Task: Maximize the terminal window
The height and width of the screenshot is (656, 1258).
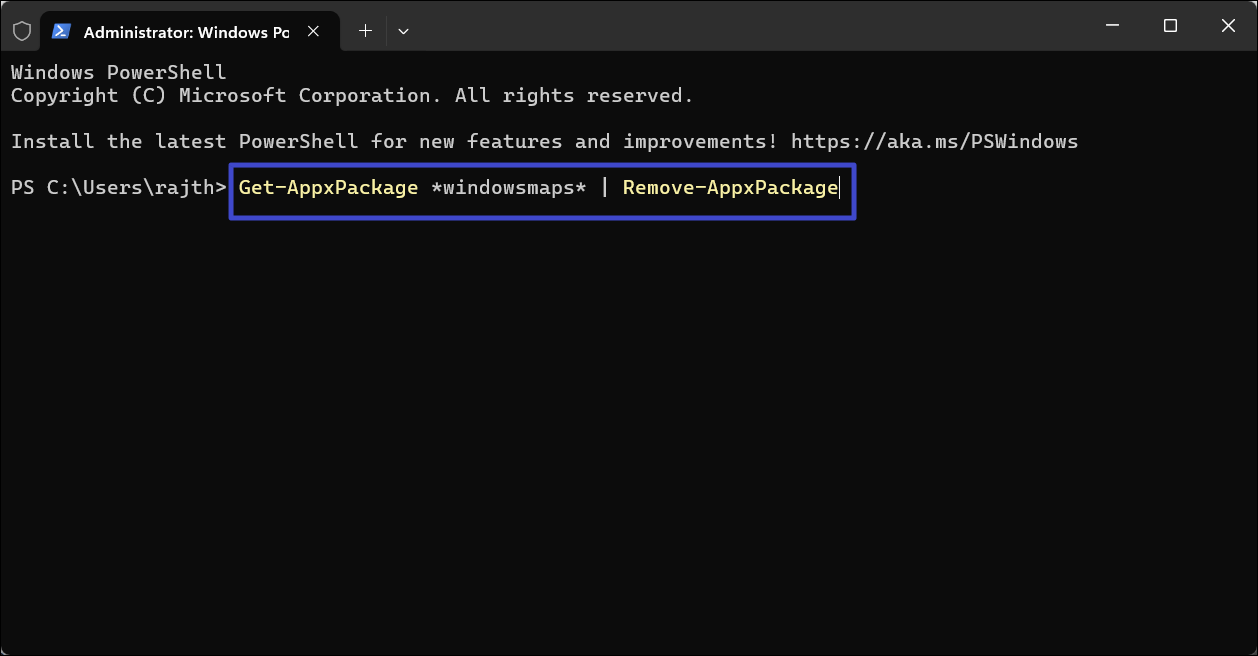Action: point(1170,26)
